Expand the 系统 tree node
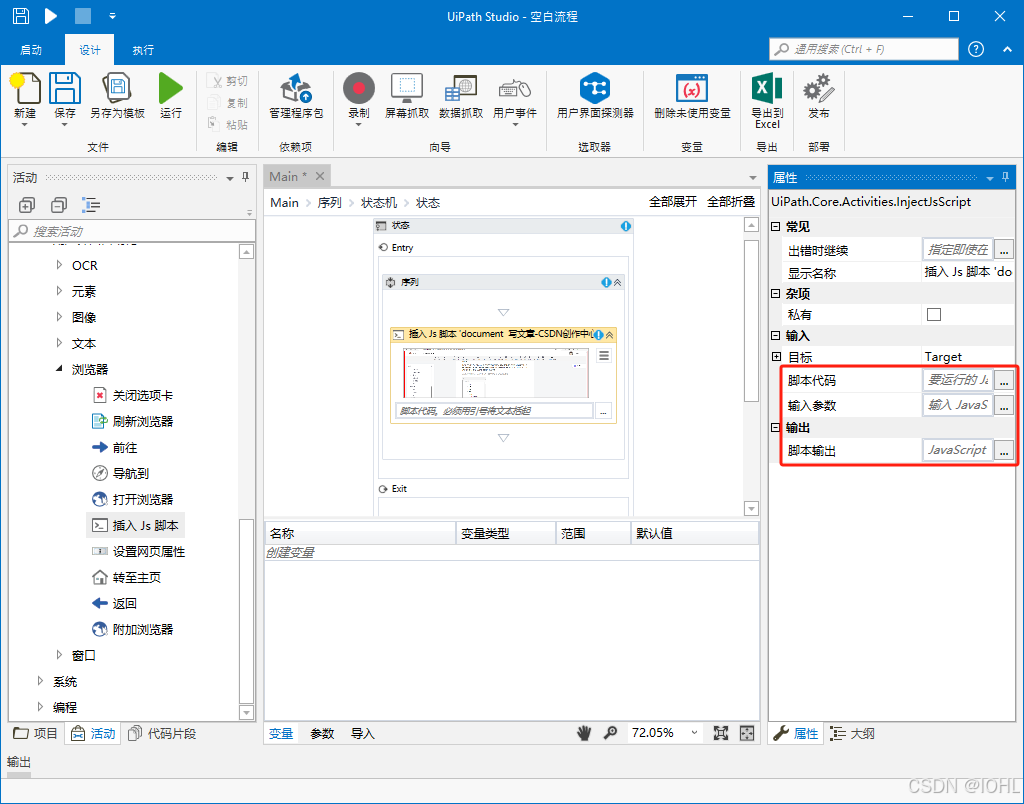 click(x=40, y=681)
